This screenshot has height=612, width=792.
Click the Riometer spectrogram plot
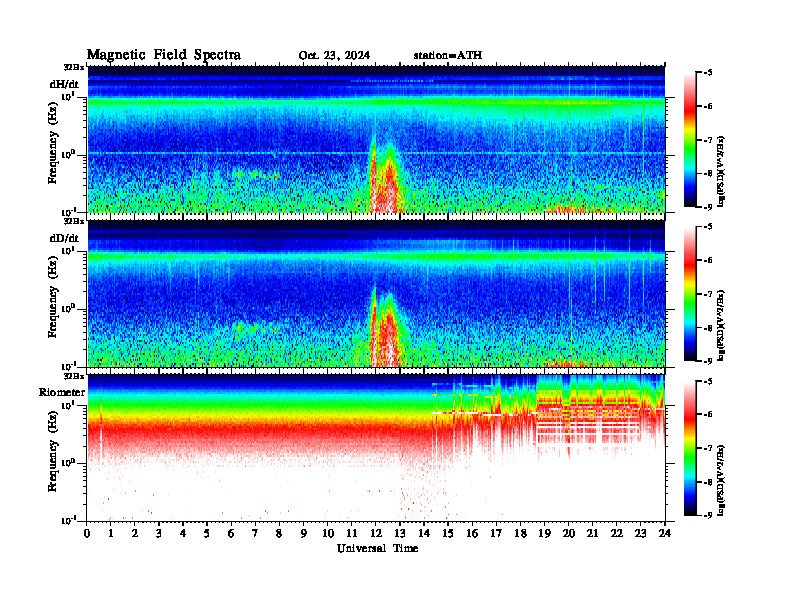(x=376, y=448)
